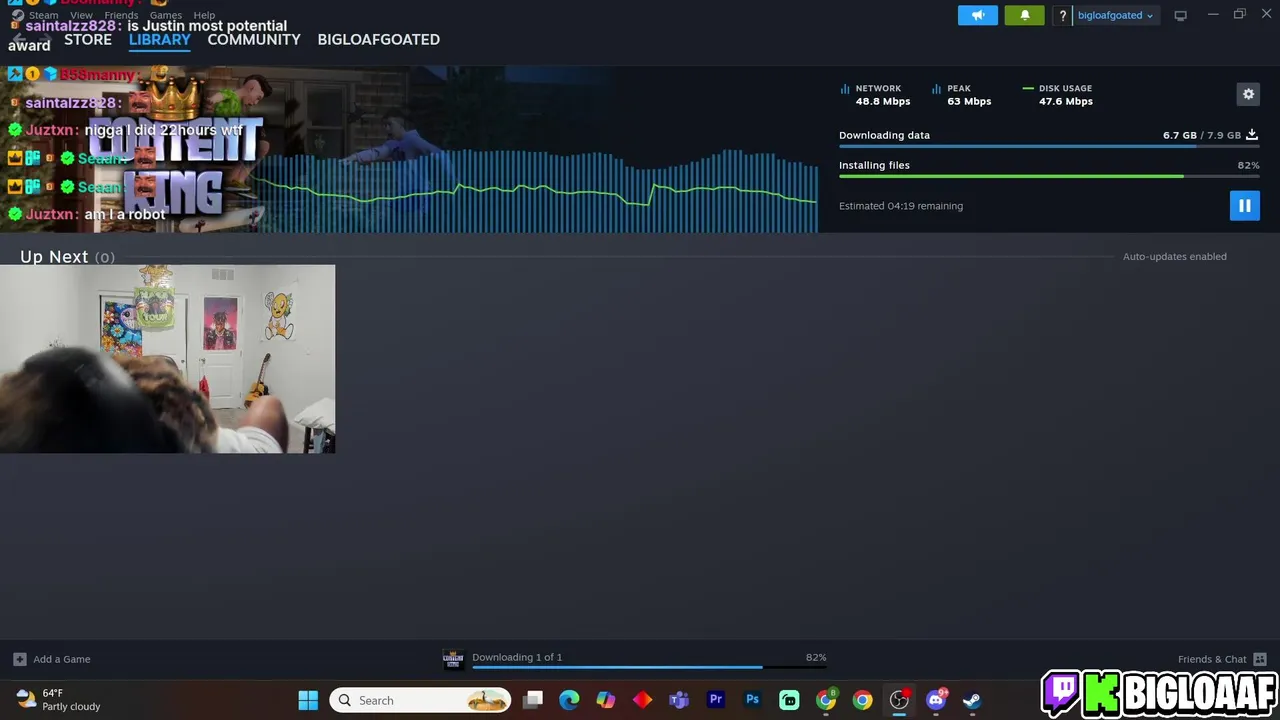The width and height of the screenshot is (1280, 720).
Task: Click bottom Downloading 1 of 1 progress bar
Action: (x=649, y=667)
